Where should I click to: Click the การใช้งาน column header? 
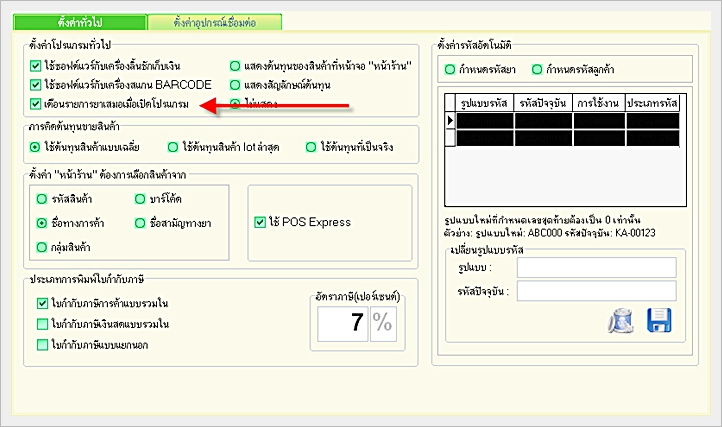point(599,103)
